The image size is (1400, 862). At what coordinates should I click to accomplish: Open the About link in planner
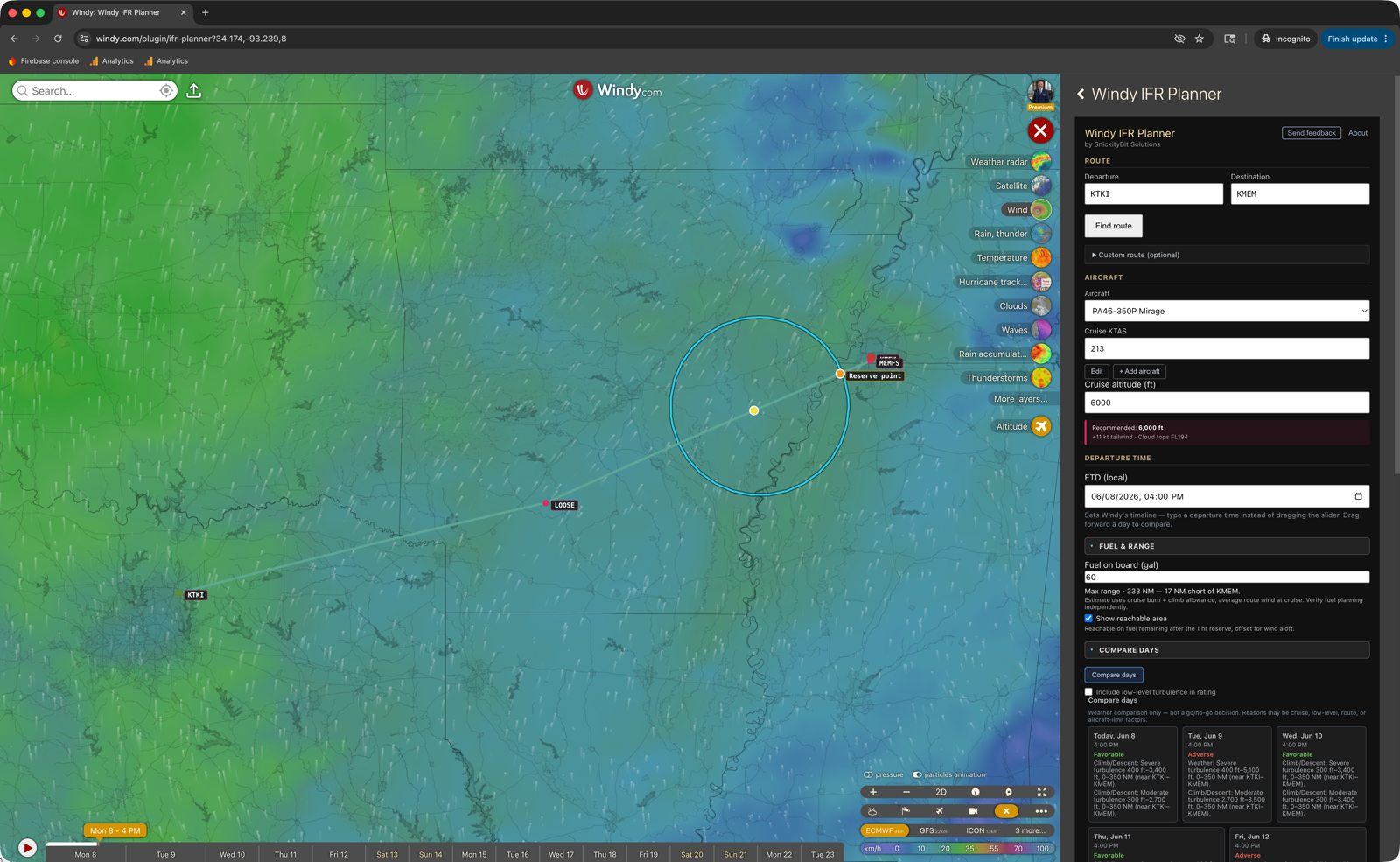tap(1358, 133)
